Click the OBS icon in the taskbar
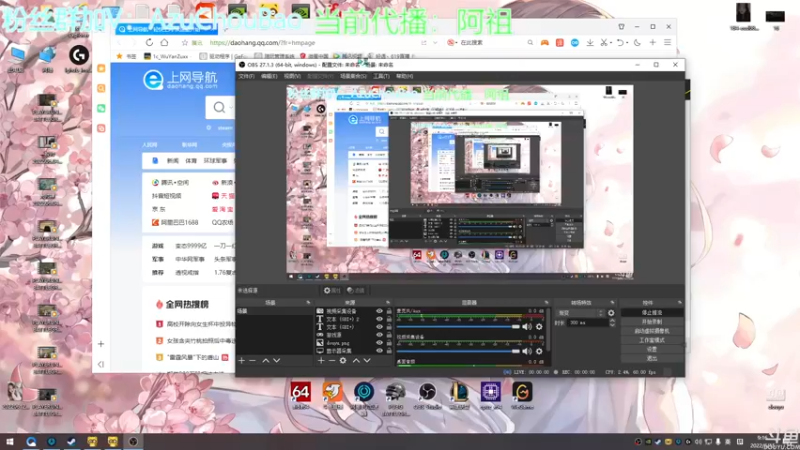 133,441
